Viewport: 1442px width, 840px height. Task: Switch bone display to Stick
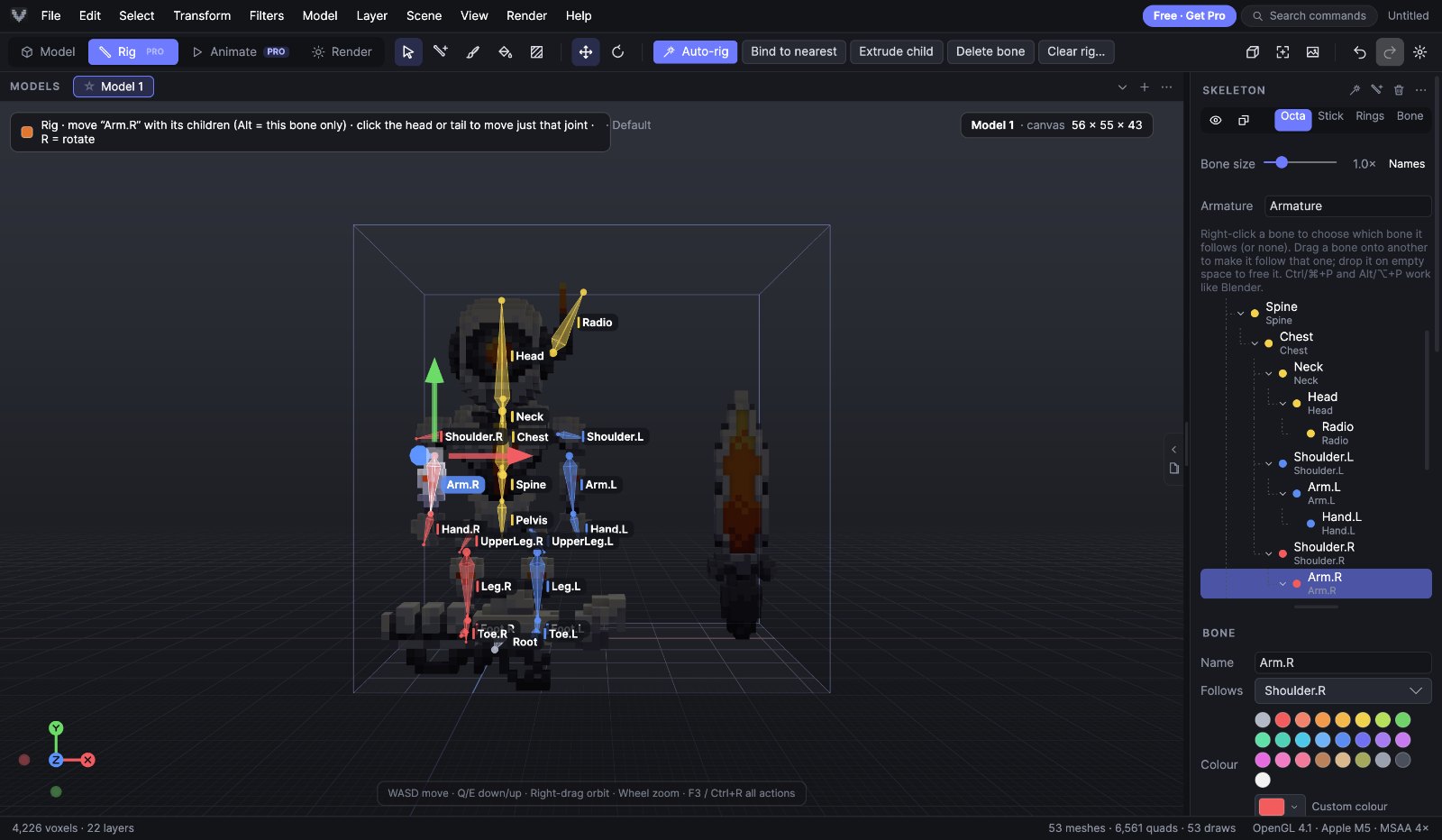click(1330, 116)
